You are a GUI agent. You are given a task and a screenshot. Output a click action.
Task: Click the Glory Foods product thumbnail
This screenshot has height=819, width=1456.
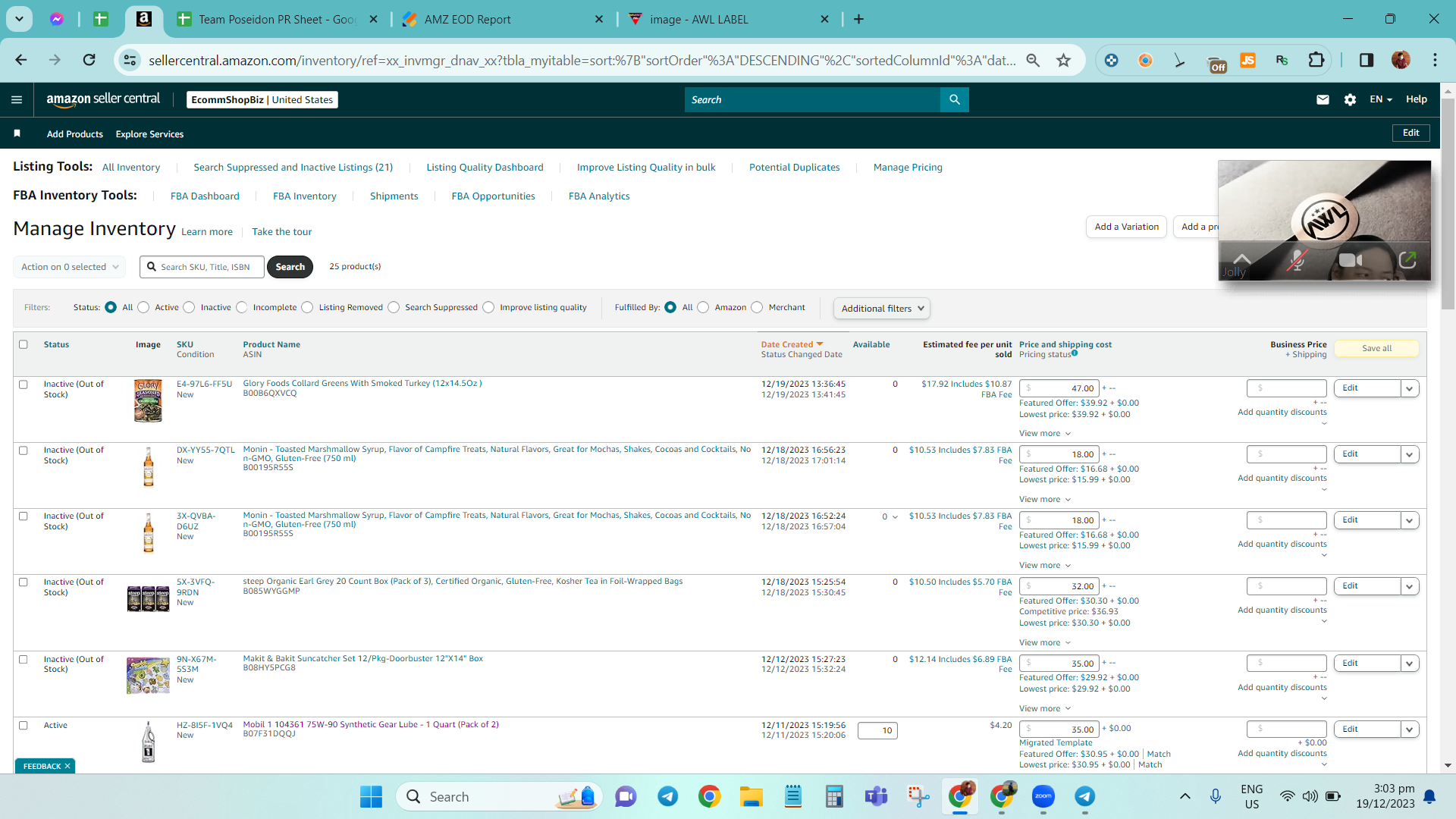click(x=148, y=400)
